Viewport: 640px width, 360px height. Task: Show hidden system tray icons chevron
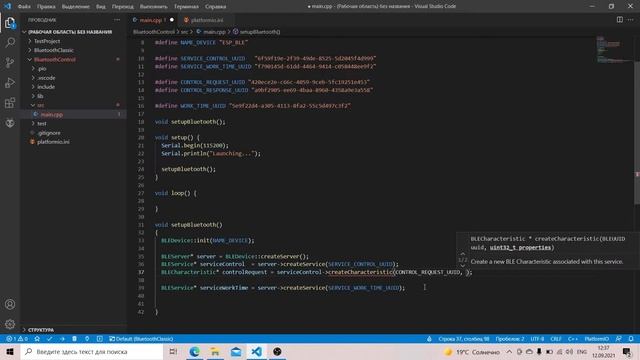point(509,351)
